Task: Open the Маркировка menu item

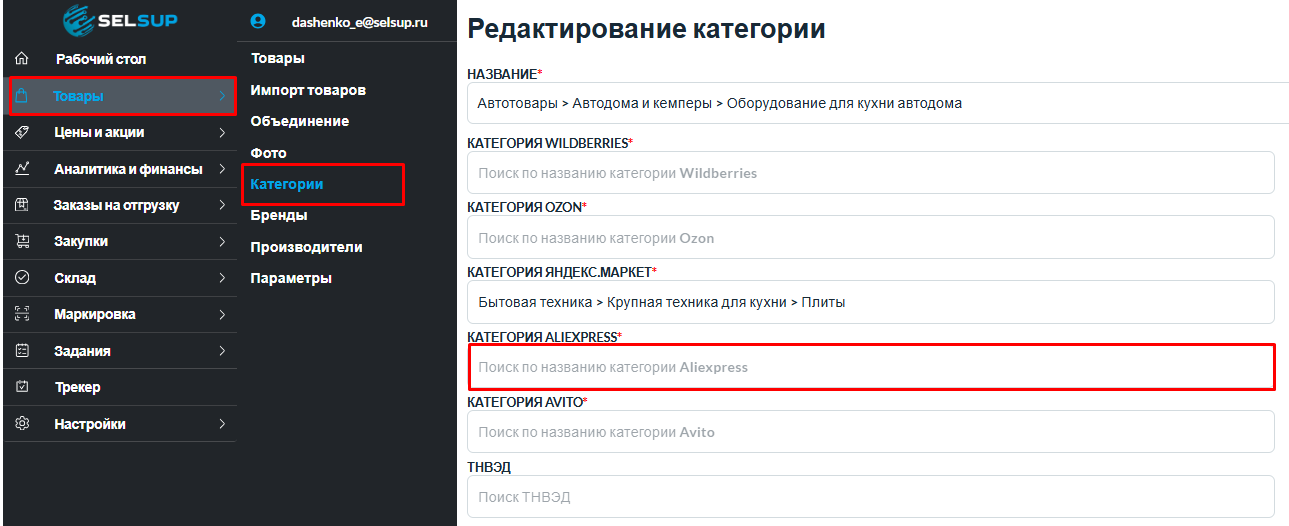Action: click(95, 314)
